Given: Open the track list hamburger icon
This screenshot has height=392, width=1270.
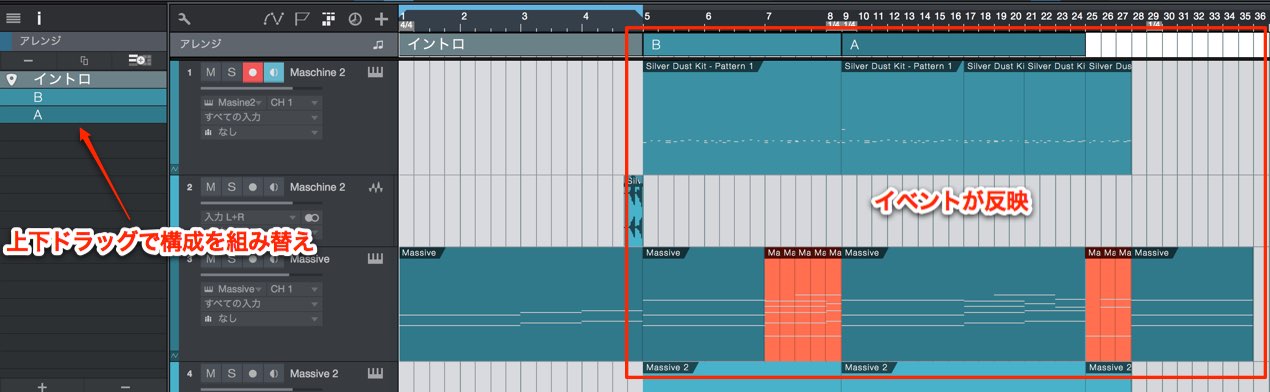Looking at the screenshot, I should click(x=13, y=17).
